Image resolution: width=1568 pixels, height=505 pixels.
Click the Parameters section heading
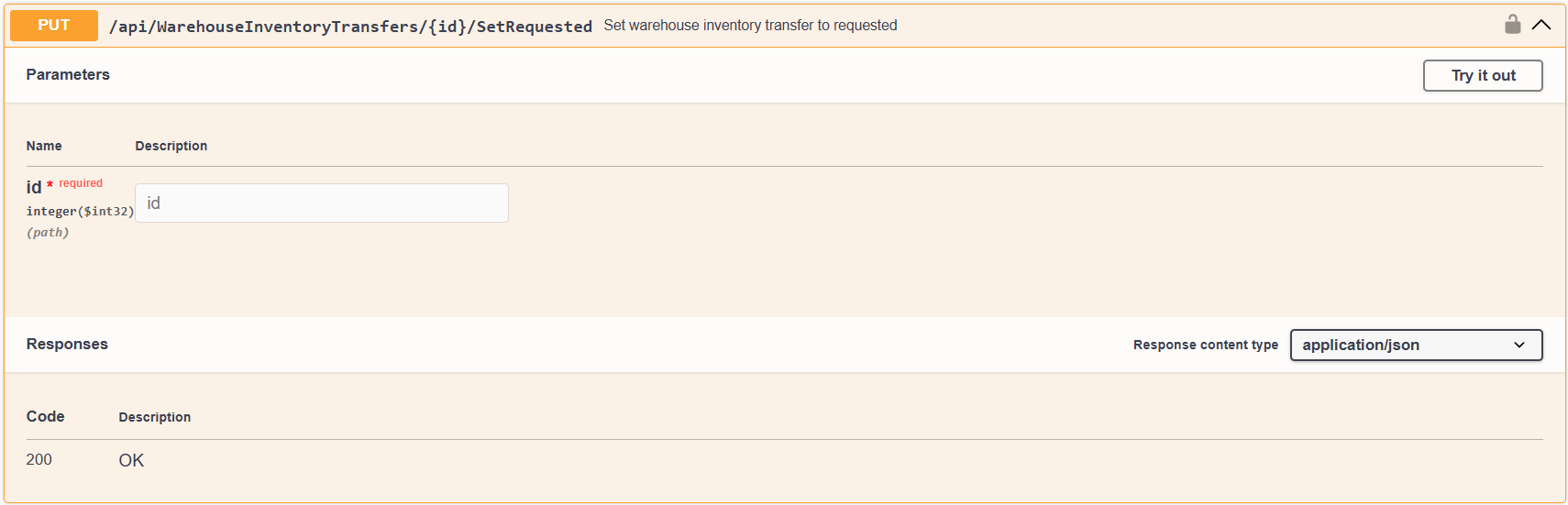[68, 75]
